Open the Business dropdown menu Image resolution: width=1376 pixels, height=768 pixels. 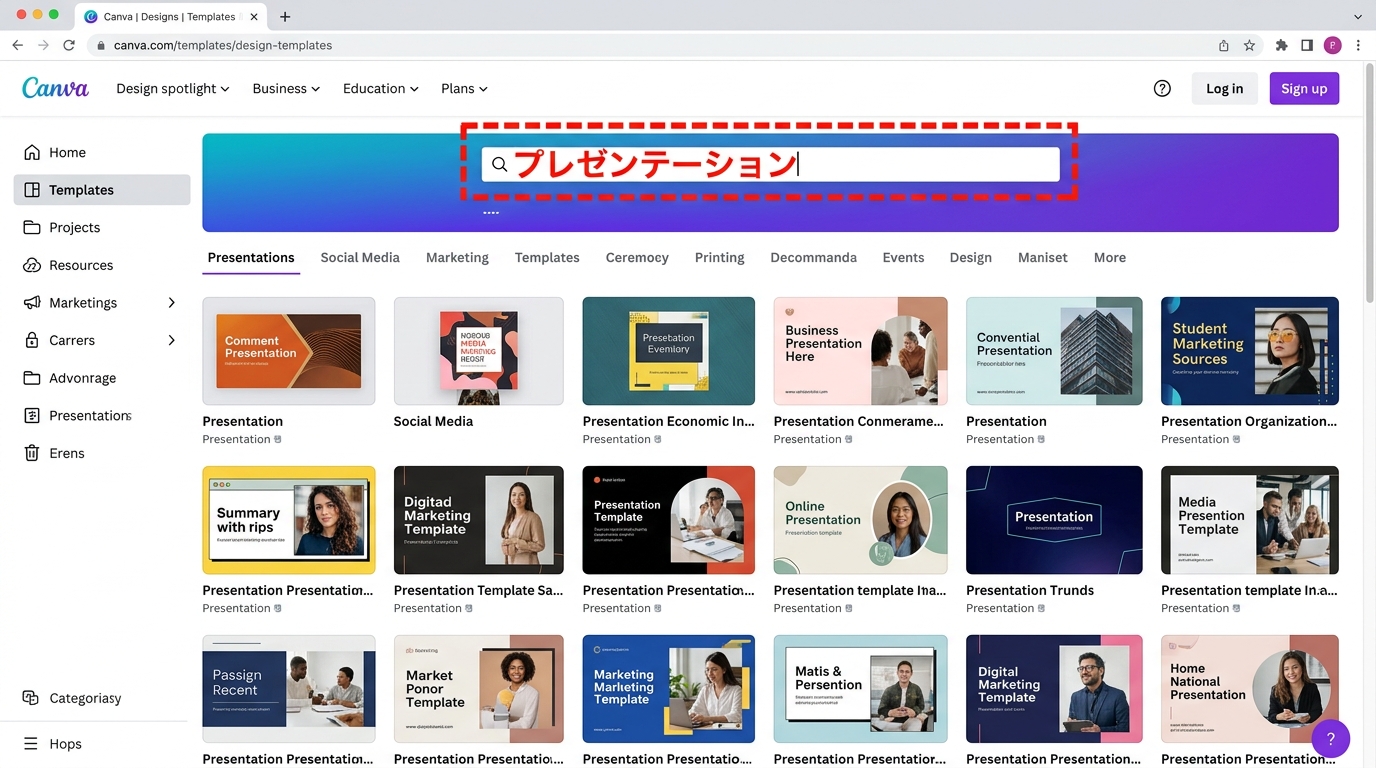tap(286, 88)
